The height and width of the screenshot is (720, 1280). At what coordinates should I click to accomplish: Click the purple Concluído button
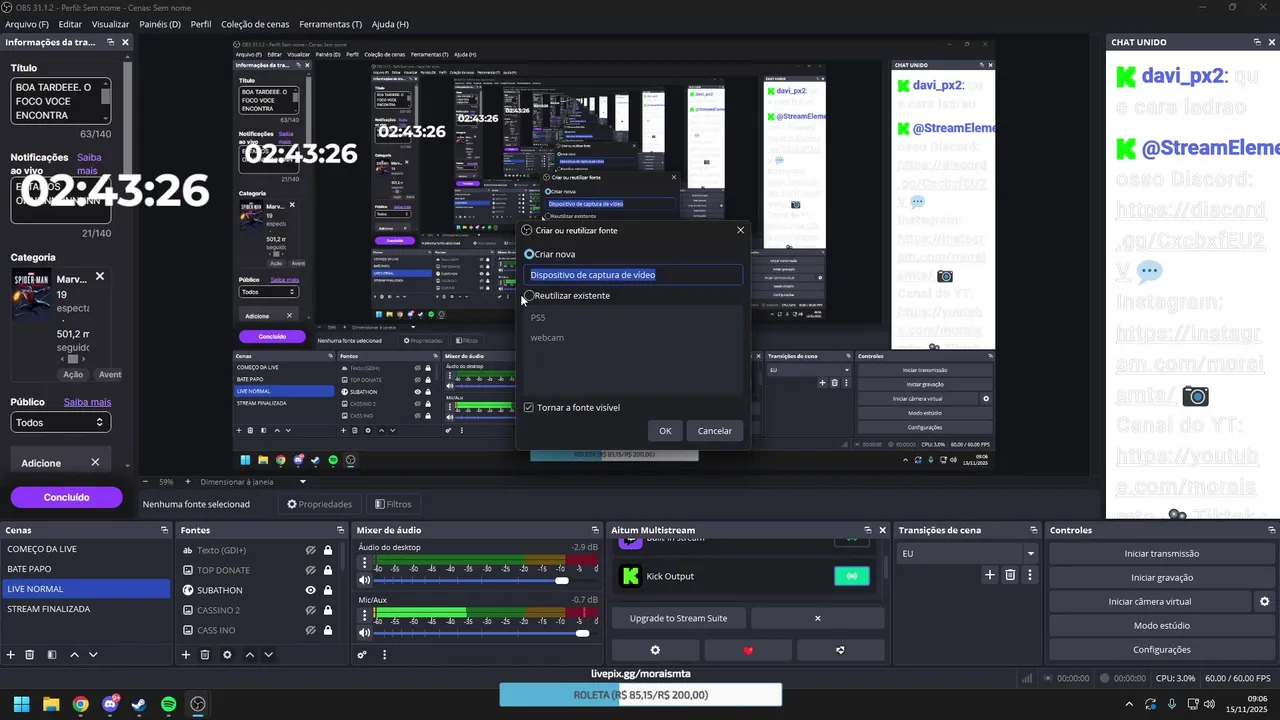(67, 497)
